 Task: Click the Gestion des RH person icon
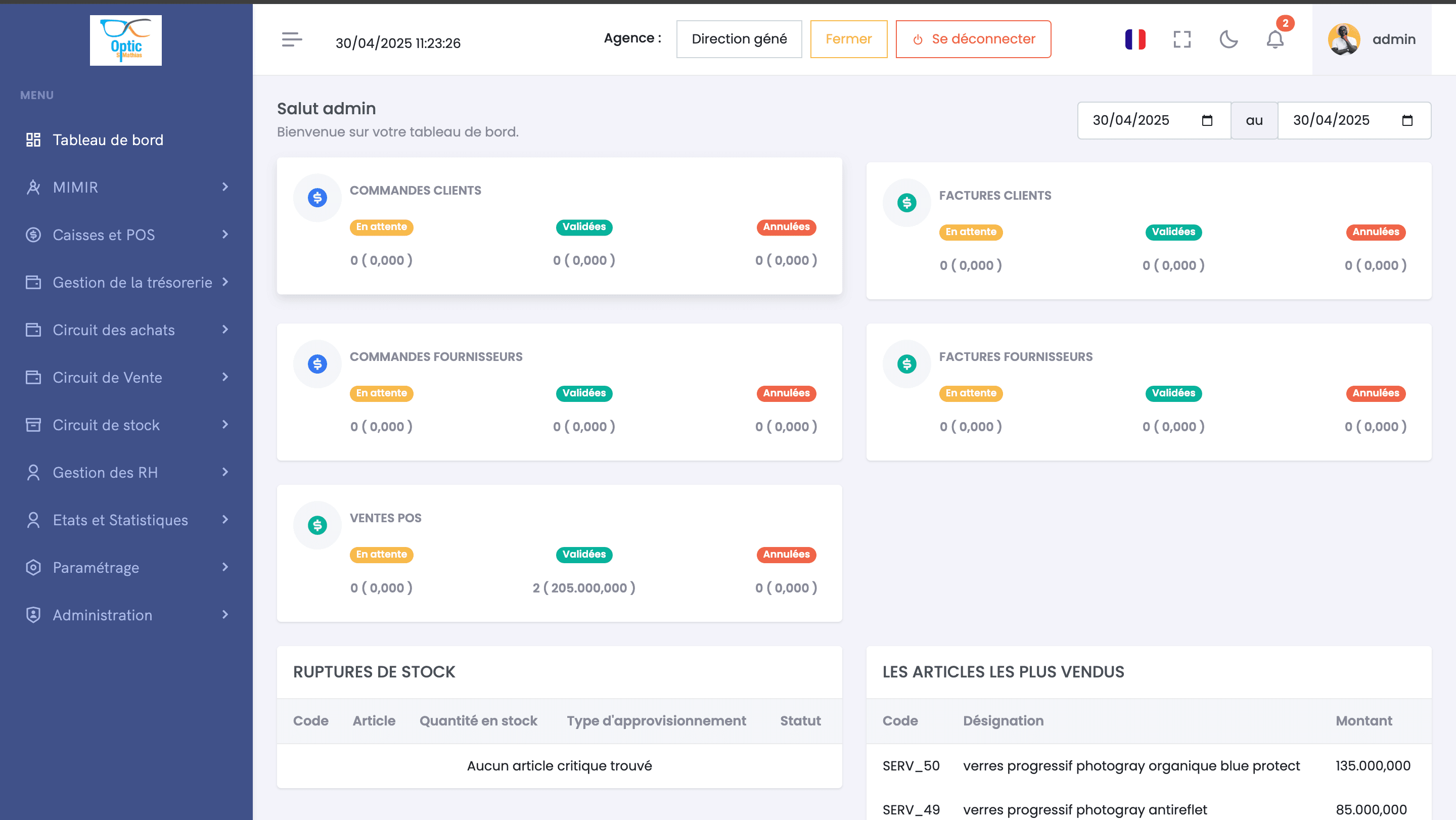click(33, 472)
